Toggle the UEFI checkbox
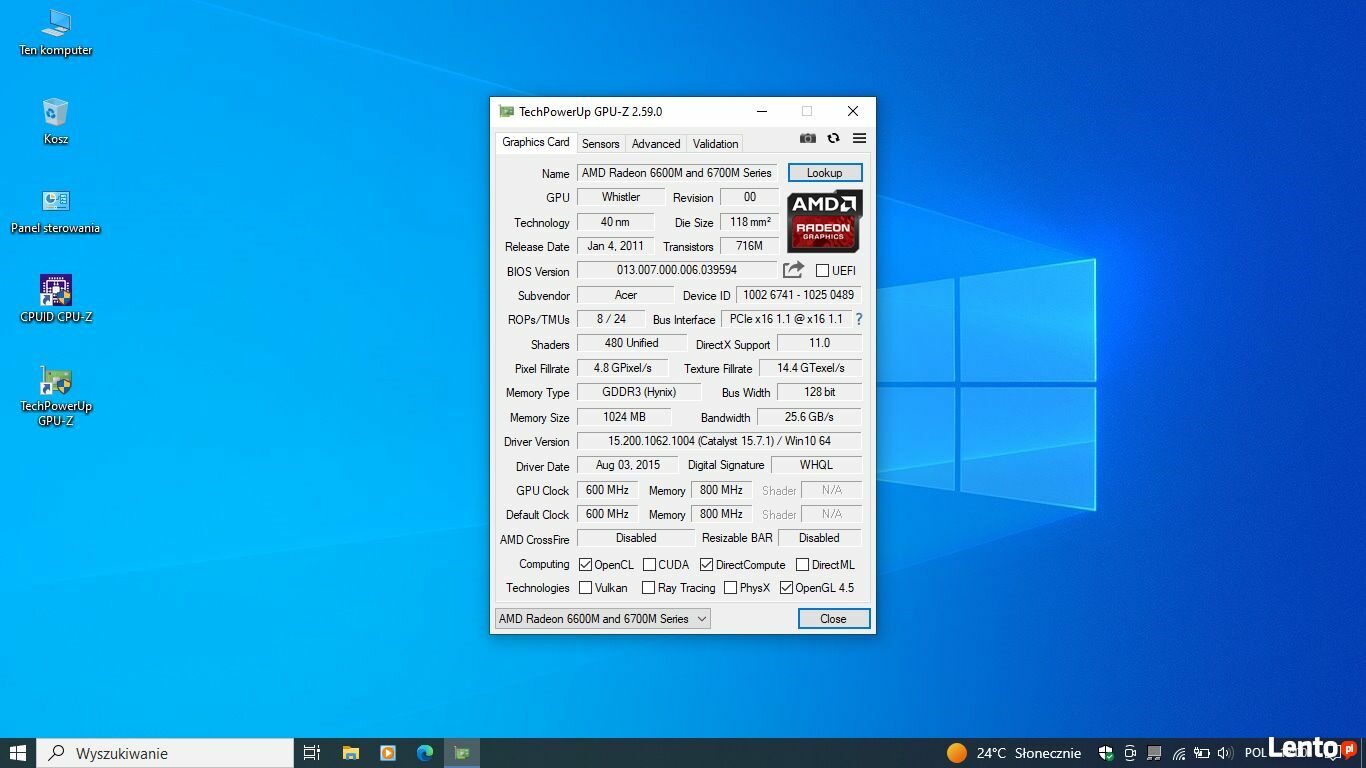The width and height of the screenshot is (1366, 768). (822, 271)
